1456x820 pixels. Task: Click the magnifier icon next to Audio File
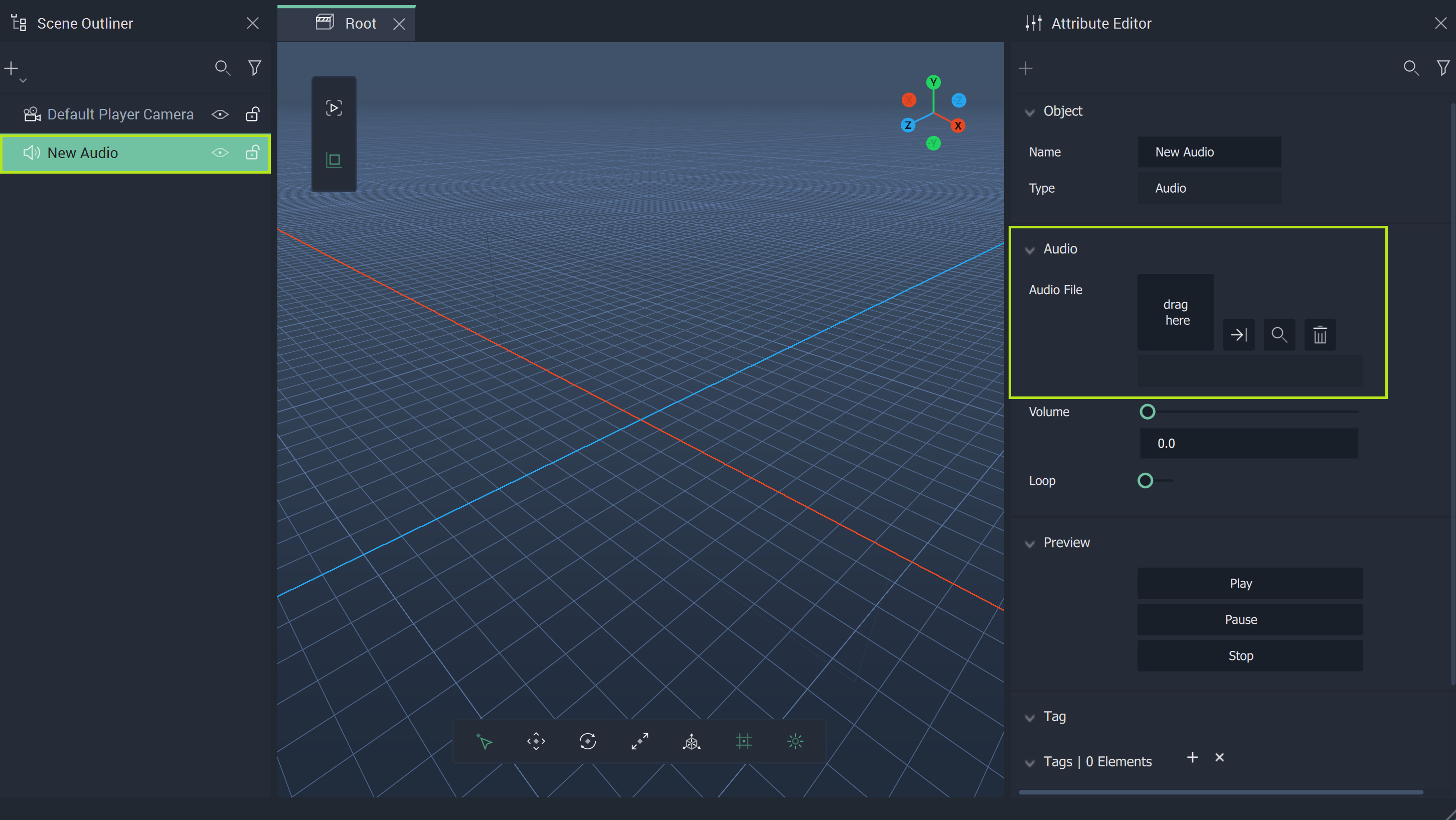click(x=1279, y=335)
